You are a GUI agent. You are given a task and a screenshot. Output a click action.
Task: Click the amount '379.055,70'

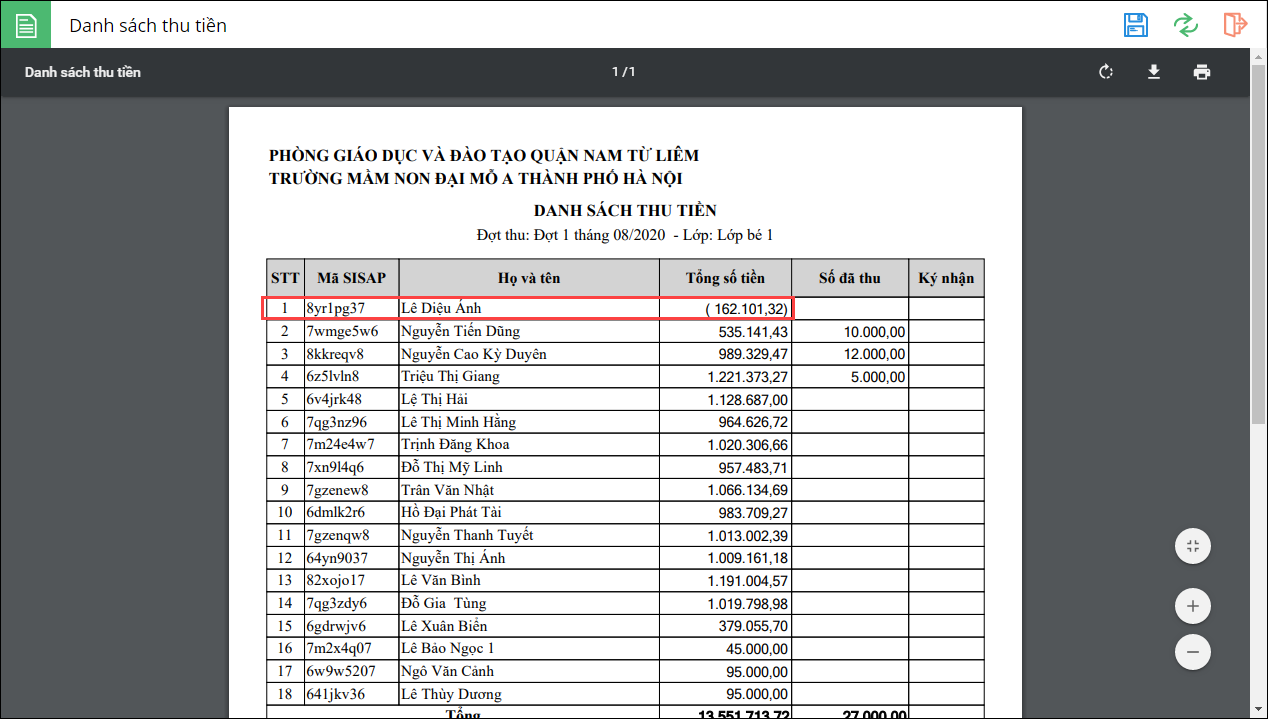pyautogui.click(x=753, y=626)
